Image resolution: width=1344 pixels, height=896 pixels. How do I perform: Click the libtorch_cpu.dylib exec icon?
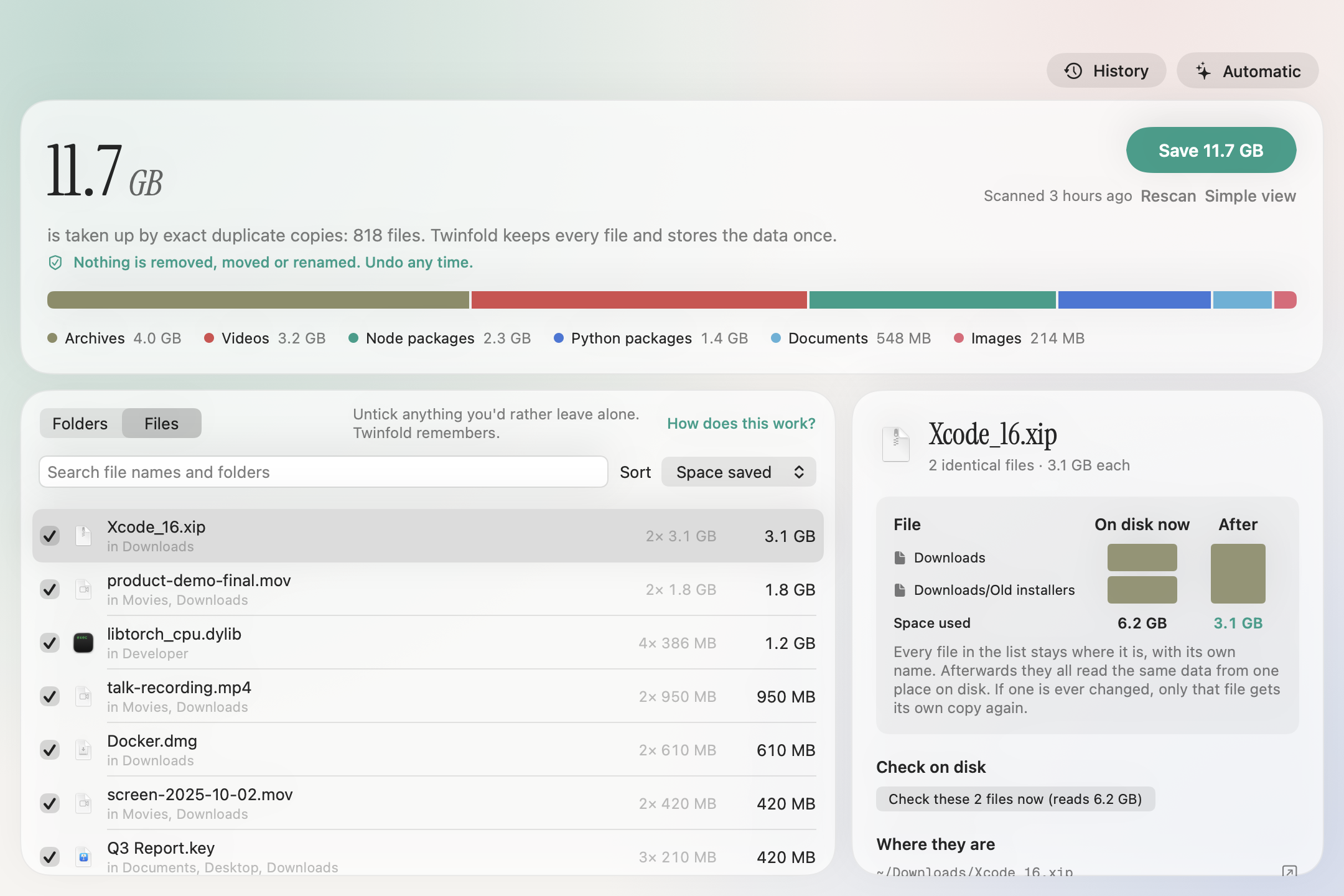click(83, 643)
